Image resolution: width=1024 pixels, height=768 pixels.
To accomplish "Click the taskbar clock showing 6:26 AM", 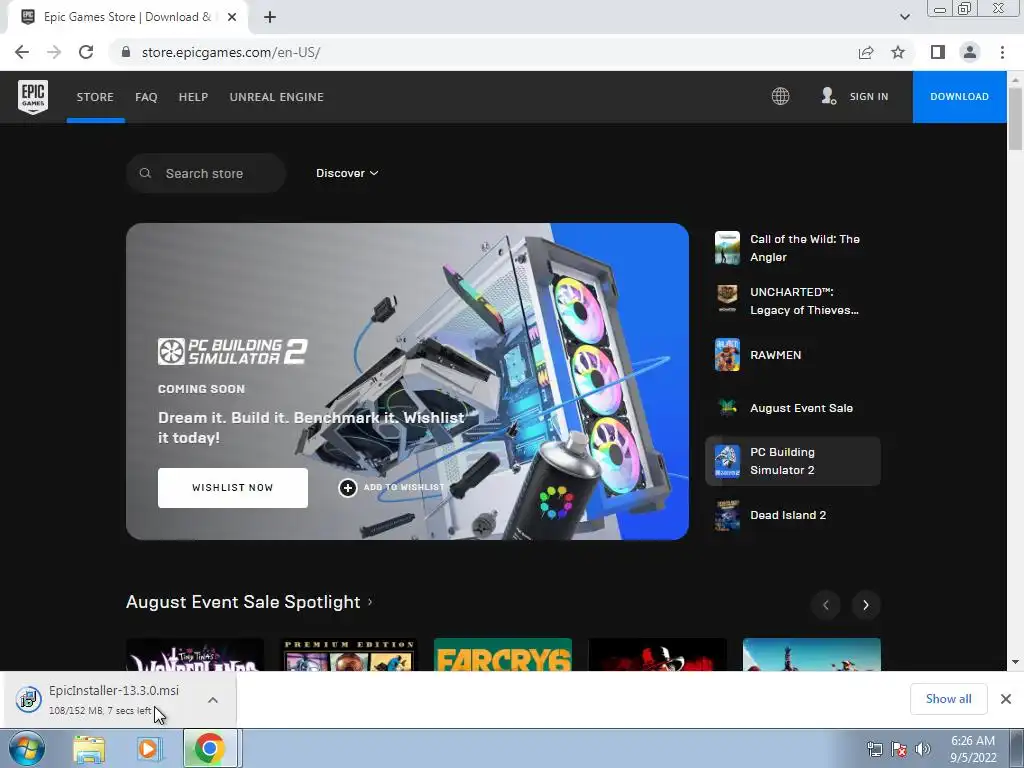I will tap(973, 749).
